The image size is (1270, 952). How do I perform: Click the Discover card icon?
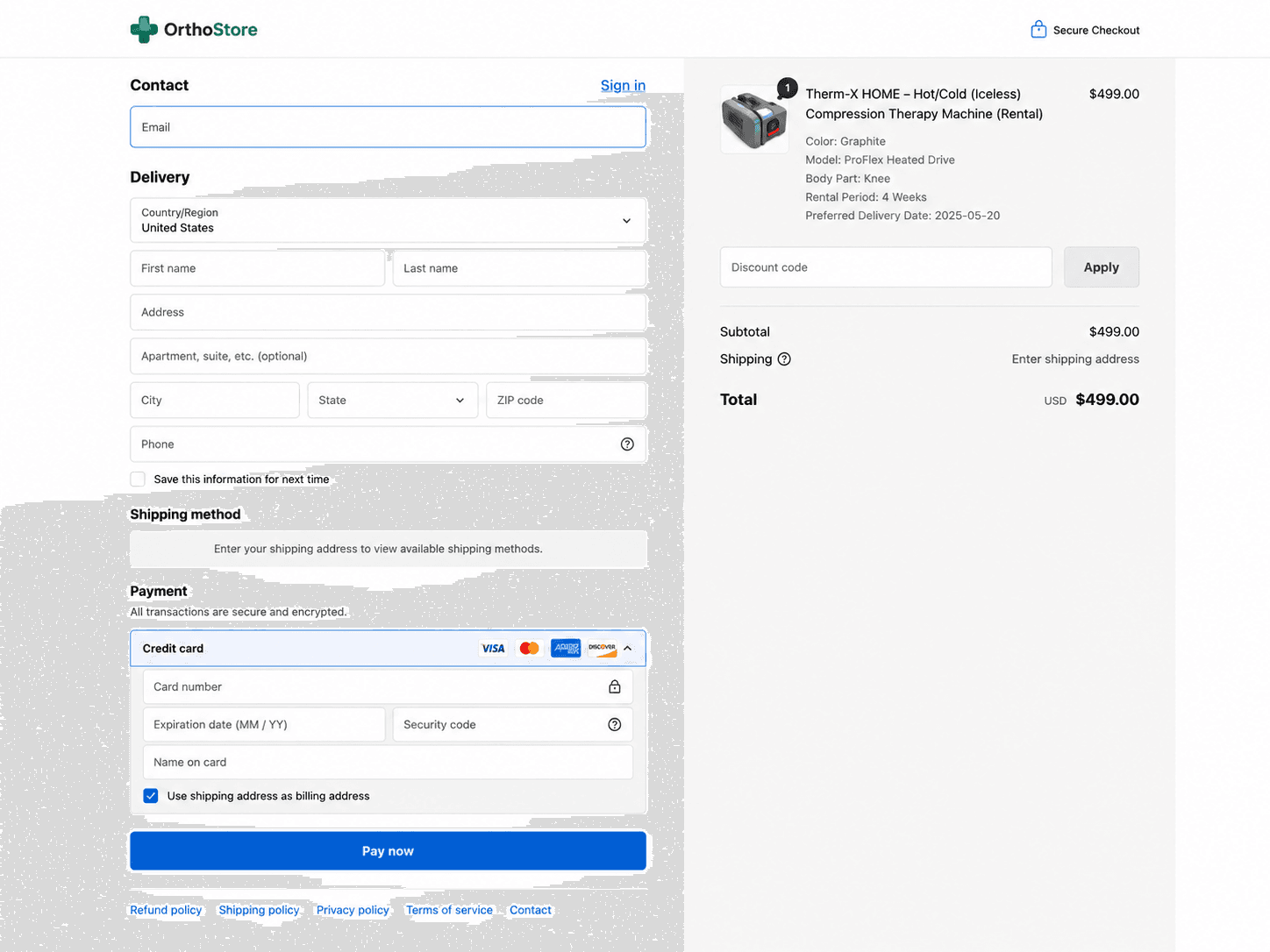click(x=603, y=649)
